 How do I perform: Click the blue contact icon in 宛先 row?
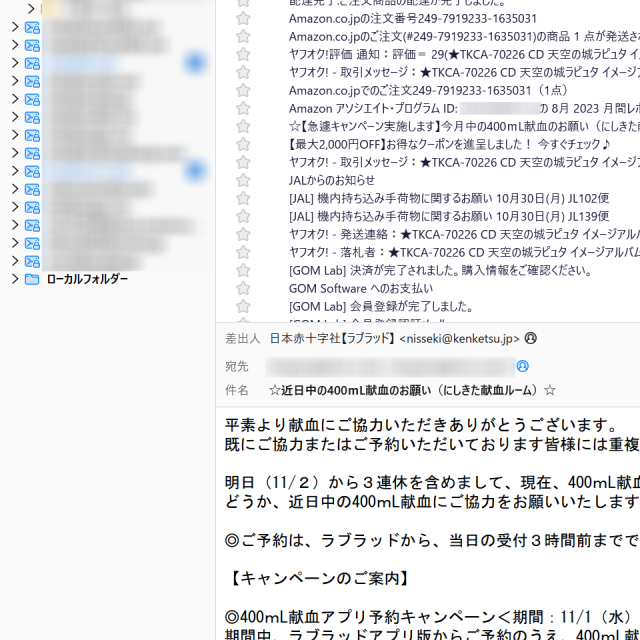click(522, 366)
